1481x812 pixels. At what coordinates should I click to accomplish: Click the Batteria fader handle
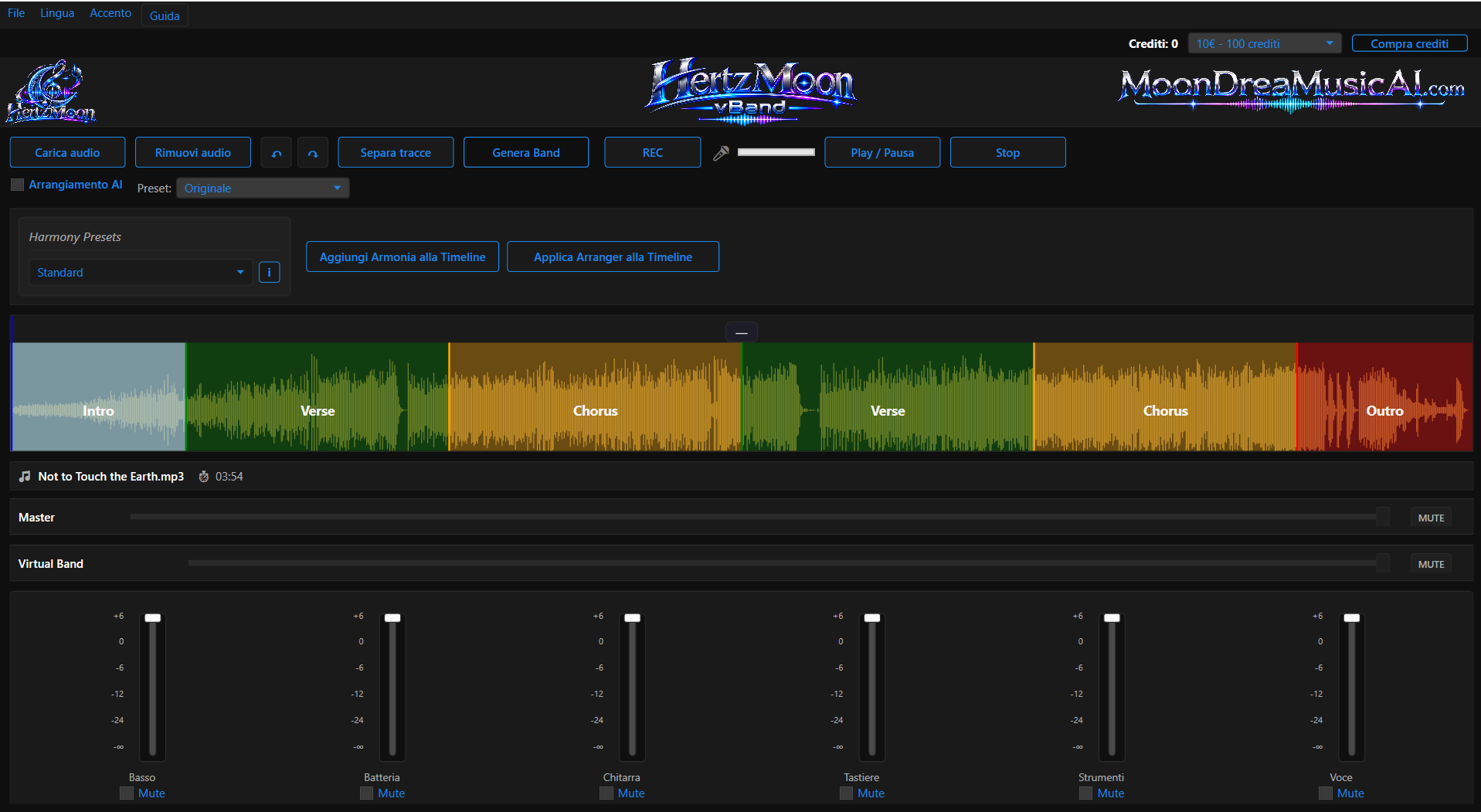click(392, 618)
